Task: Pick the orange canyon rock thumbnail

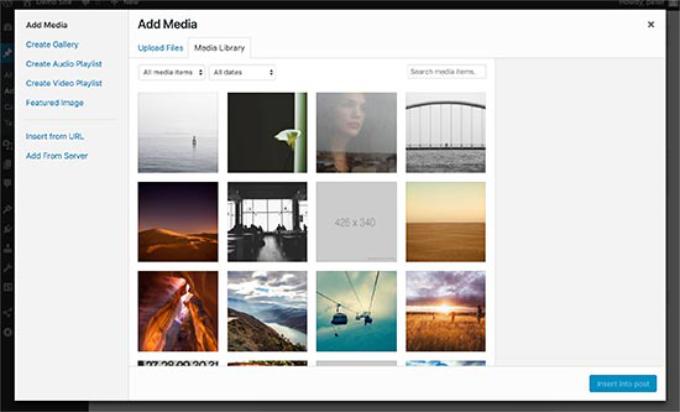Action: coord(178,310)
